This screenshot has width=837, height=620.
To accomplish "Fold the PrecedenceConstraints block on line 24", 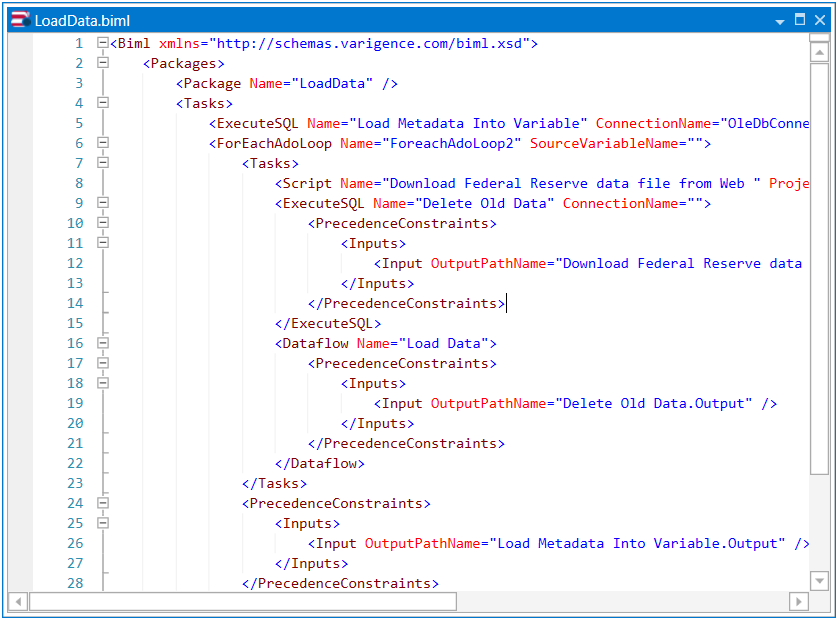I will pyautogui.click(x=102, y=503).
